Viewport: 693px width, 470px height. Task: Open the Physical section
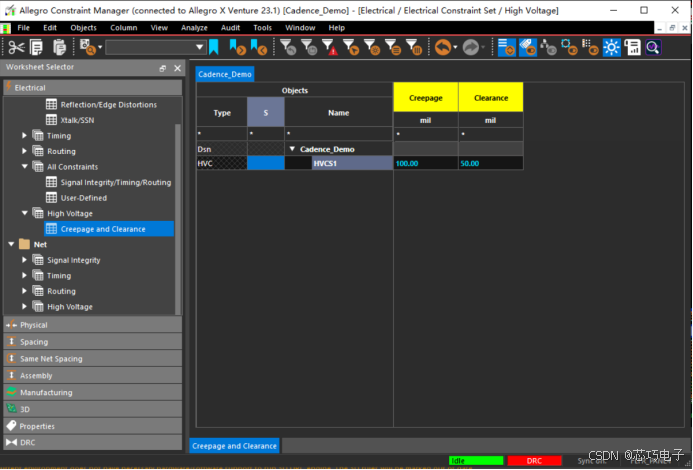coord(93,325)
